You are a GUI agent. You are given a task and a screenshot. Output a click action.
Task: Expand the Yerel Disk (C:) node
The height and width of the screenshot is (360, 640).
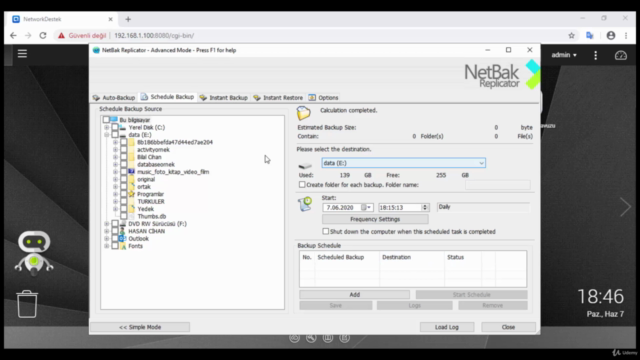107,127
